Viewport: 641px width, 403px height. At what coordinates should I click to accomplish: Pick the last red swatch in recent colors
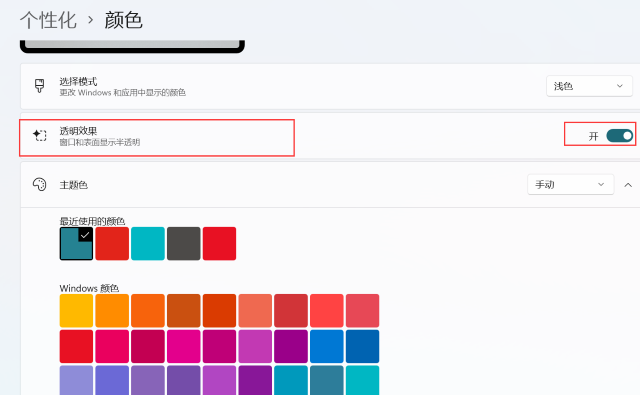[219, 243]
